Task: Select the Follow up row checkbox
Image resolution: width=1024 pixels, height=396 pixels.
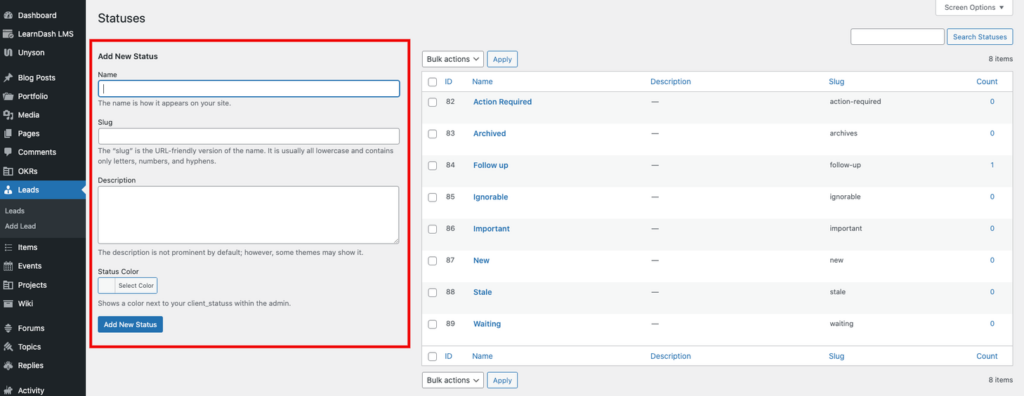Action: (x=432, y=166)
